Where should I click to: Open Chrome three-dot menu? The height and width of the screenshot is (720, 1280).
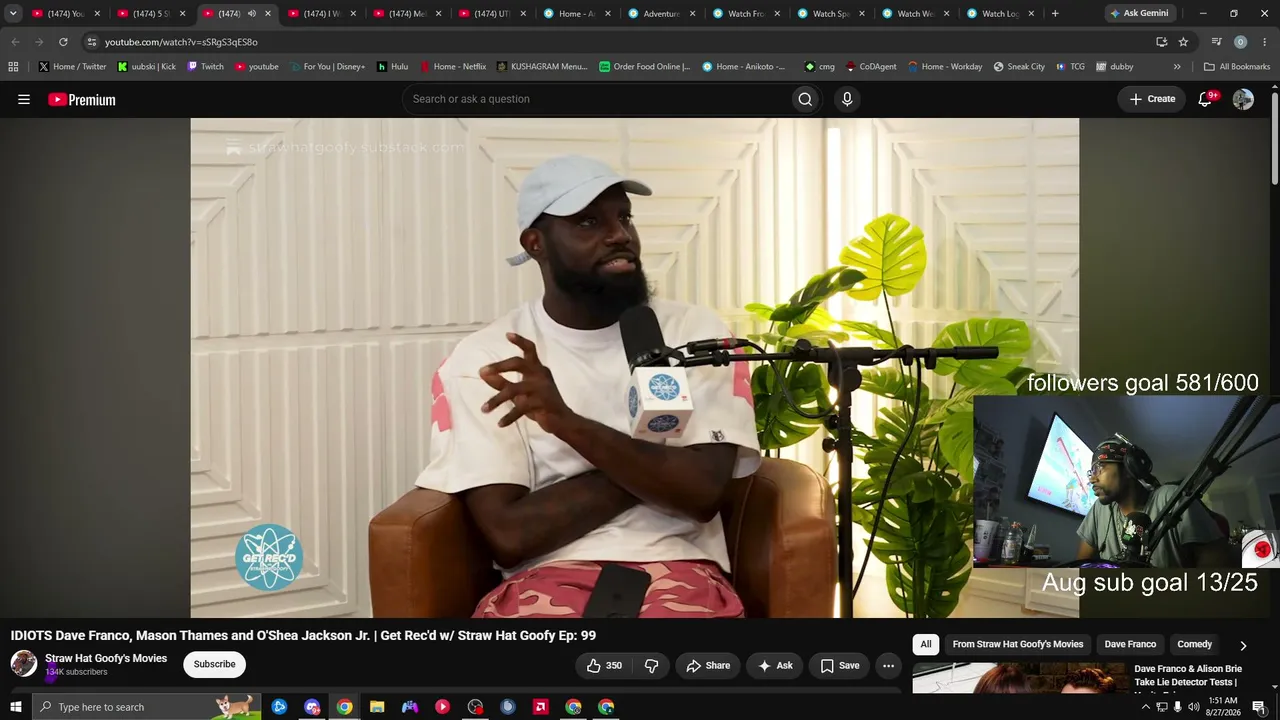pyautogui.click(x=1265, y=42)
